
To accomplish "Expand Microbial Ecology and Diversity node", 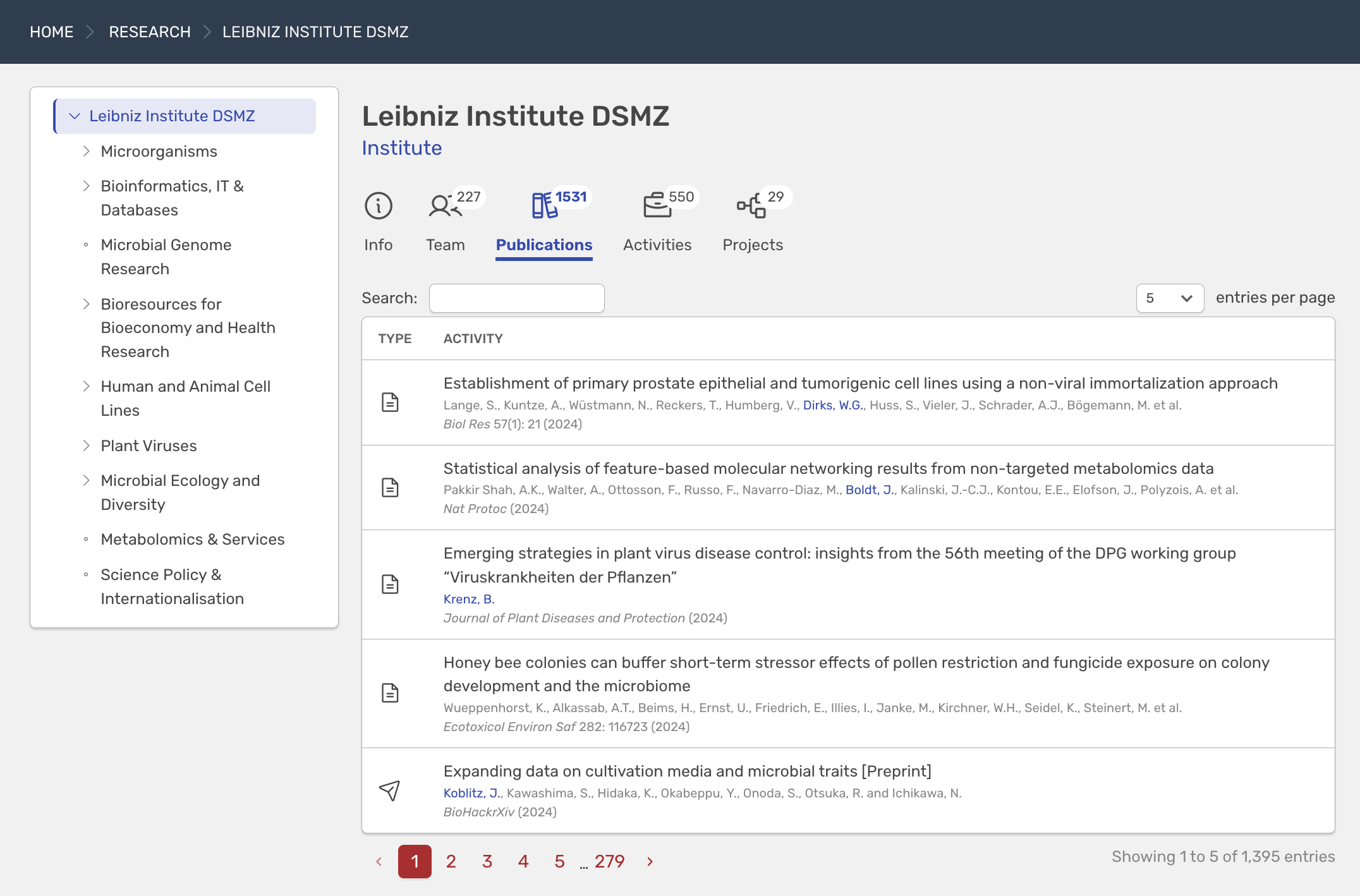I will [87, 480].
